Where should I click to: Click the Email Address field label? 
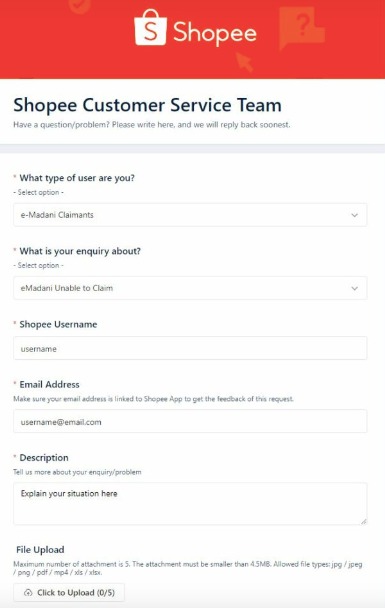[x=50, y=385]
